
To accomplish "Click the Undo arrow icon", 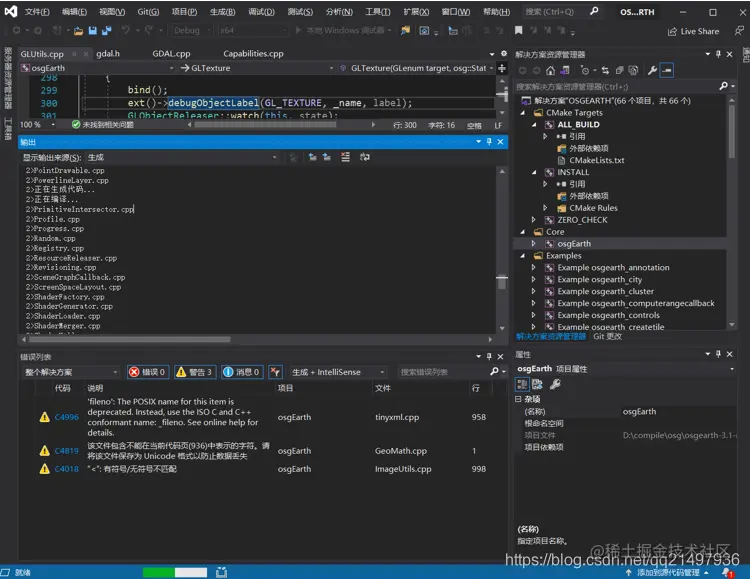I will pyautogui.click(x=125, y=30).
